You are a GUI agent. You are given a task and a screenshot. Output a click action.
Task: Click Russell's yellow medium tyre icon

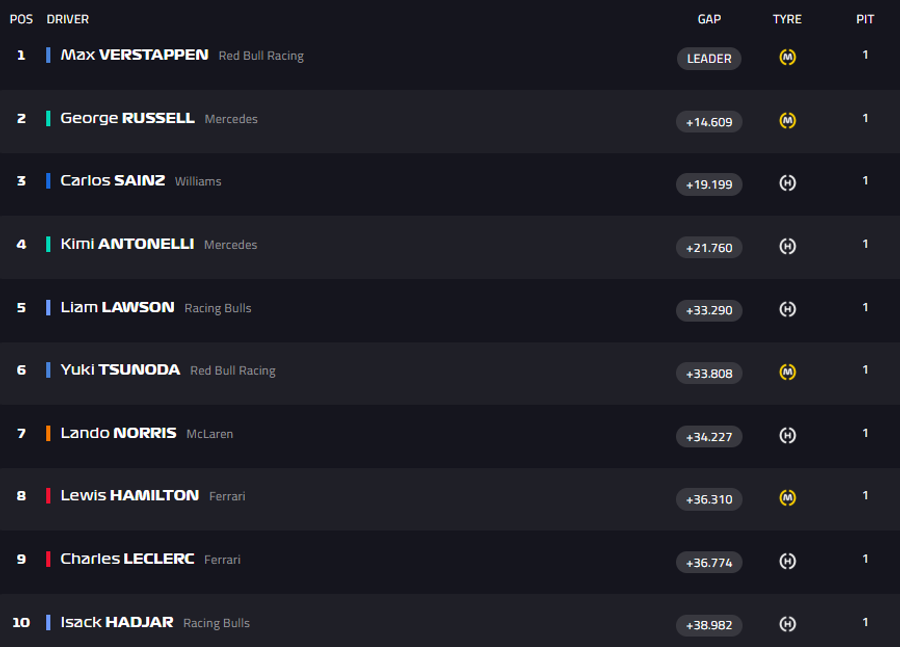click(x=787, y=120)
